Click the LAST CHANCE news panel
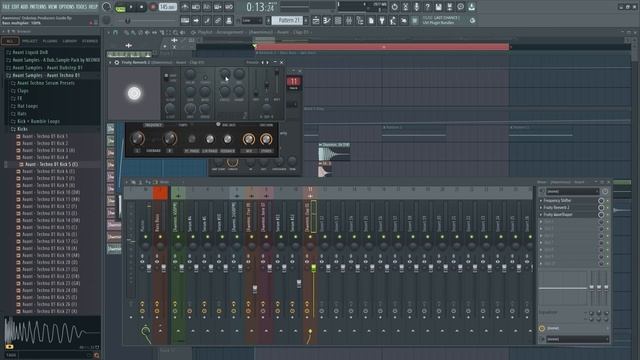Screen dimensions: 640x360 coord(445,20)
